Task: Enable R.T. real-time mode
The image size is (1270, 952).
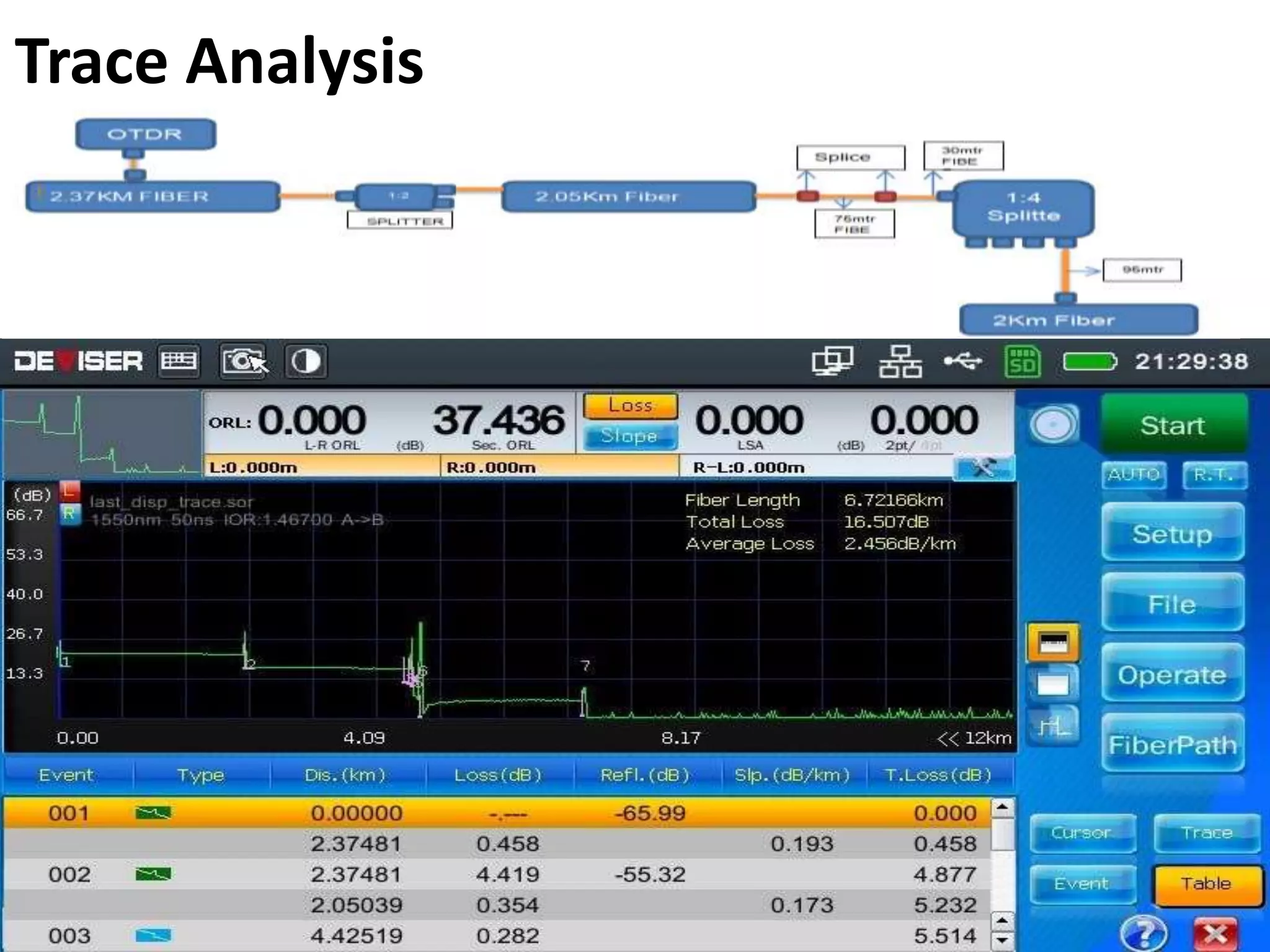Action: pos(1214,475)
